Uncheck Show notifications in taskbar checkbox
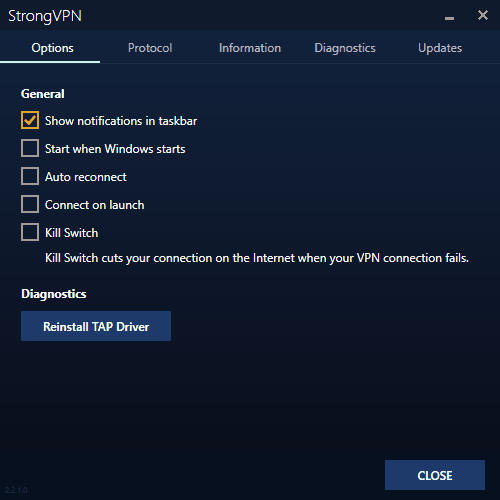This screenshot has width=500, height=500. (x=30, y=120)
